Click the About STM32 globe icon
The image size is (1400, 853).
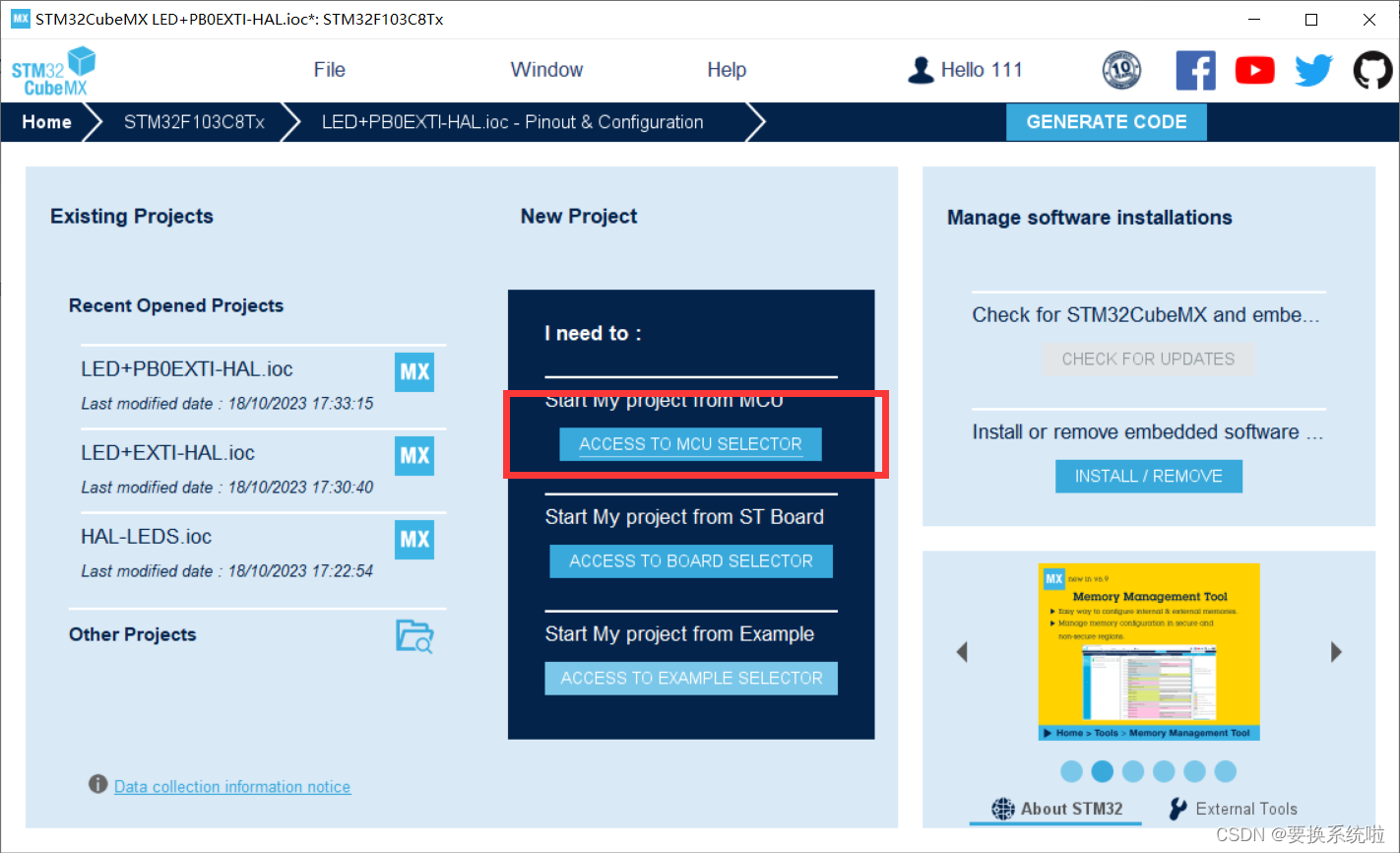pyautogui.click(x=1003, y=809)
